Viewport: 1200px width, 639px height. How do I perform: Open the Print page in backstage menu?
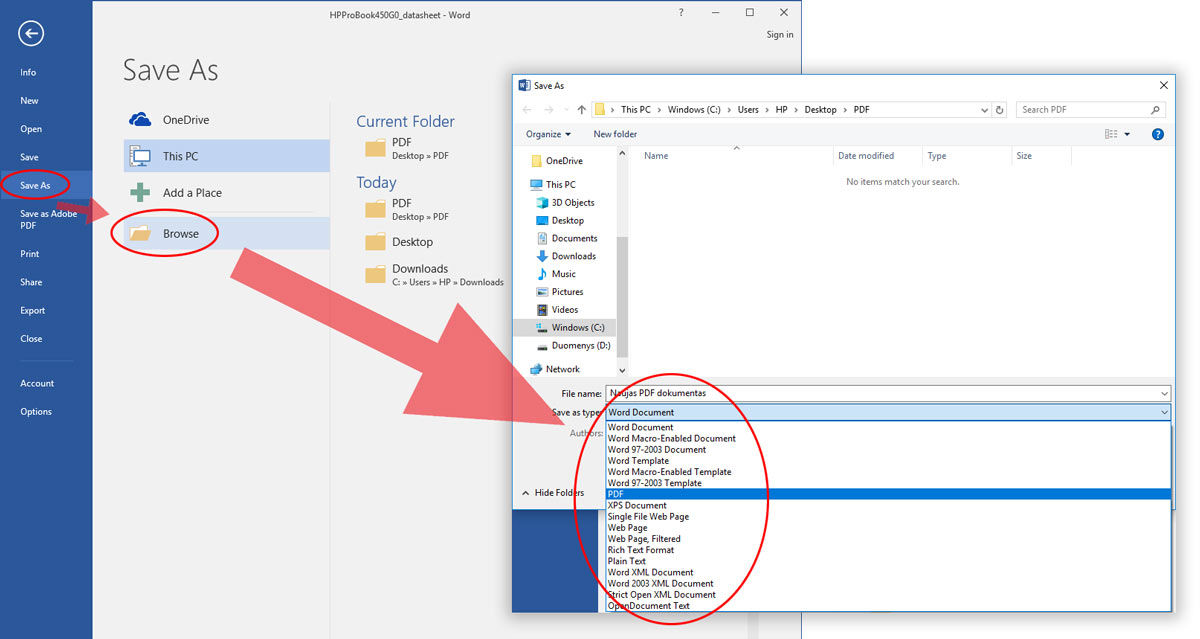(30, 254)
